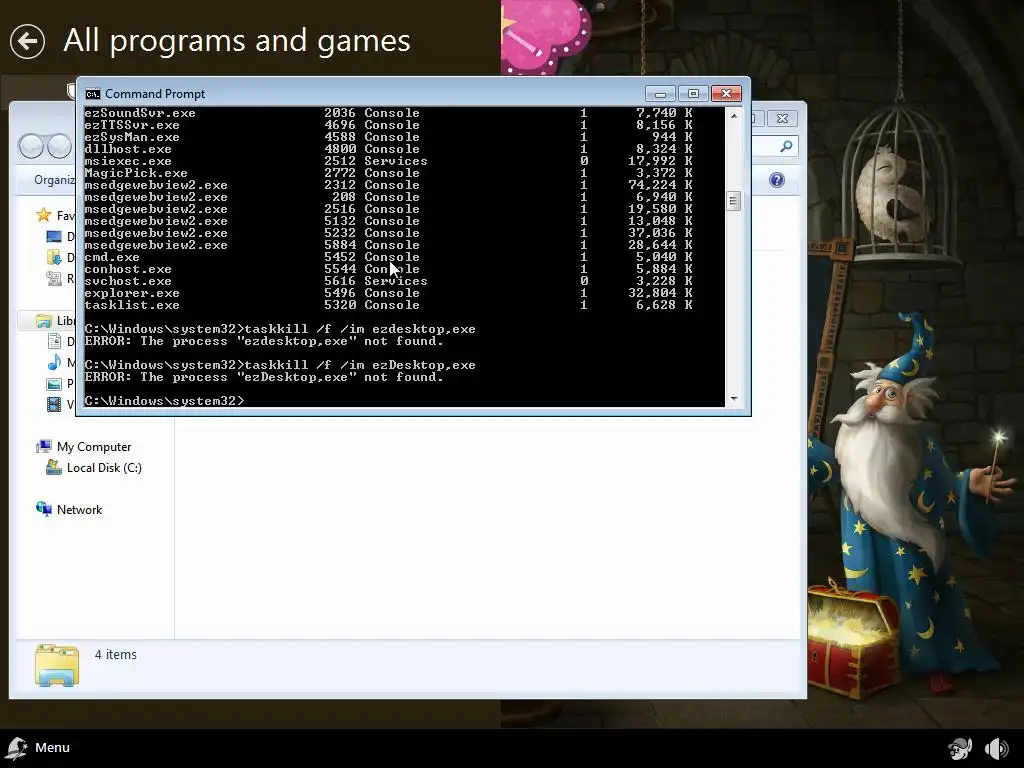Click the final C:\Windows\system32> prompt line
This screenshot has width=1024, height=768.
tap(164, 401)
